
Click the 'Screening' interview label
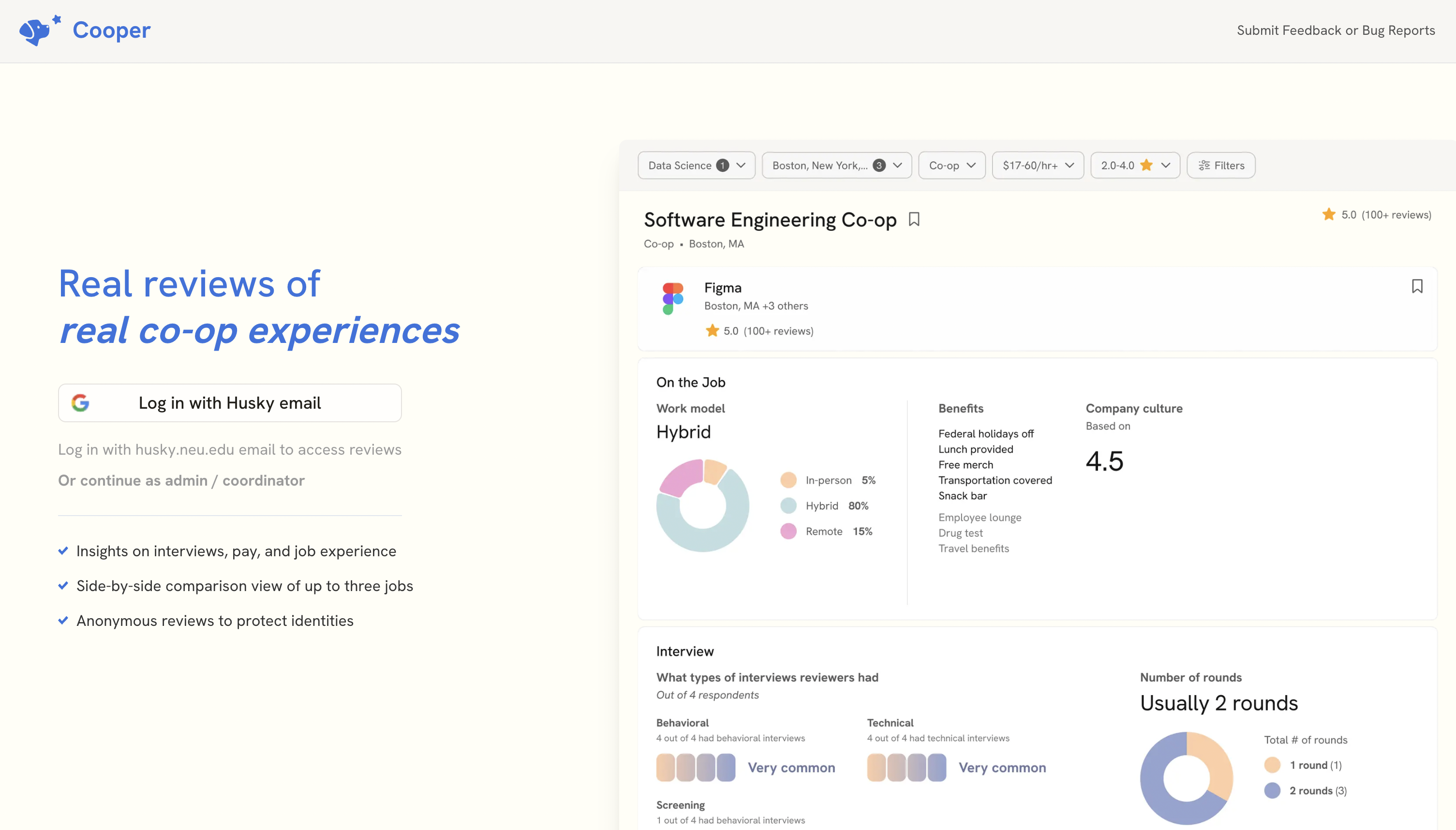pos(680,805)
